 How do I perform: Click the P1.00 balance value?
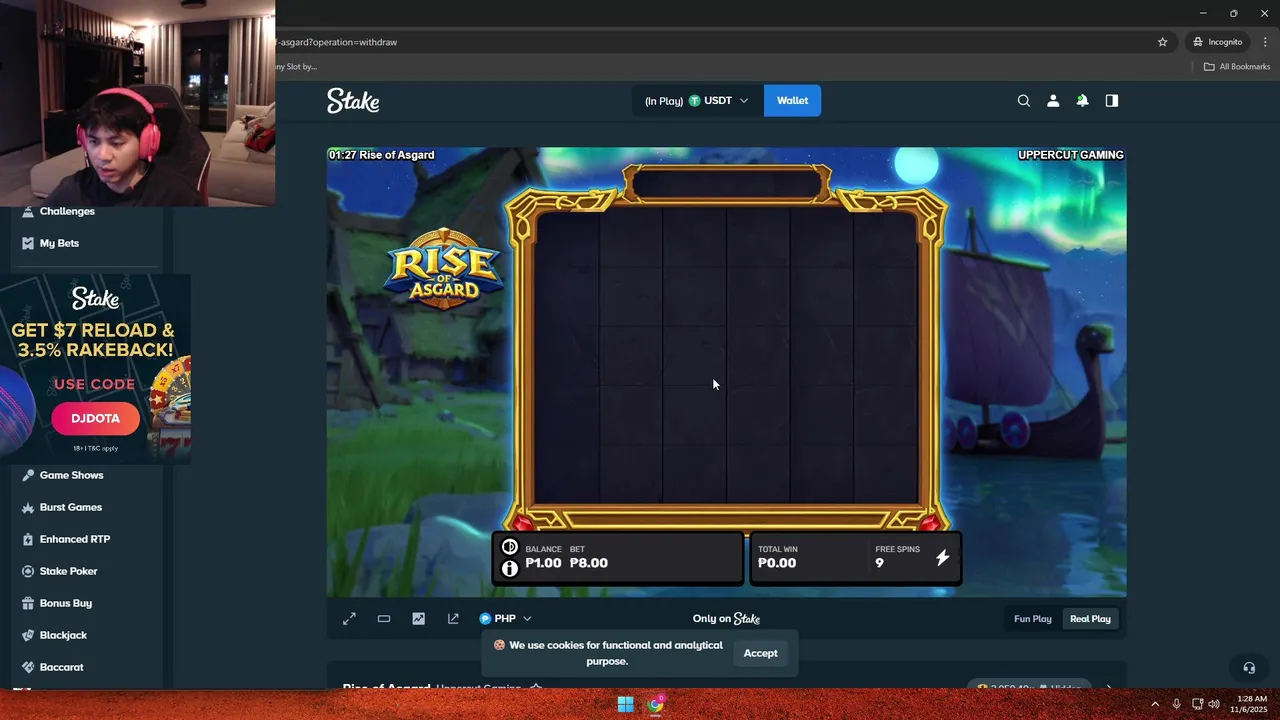(543, 563)
